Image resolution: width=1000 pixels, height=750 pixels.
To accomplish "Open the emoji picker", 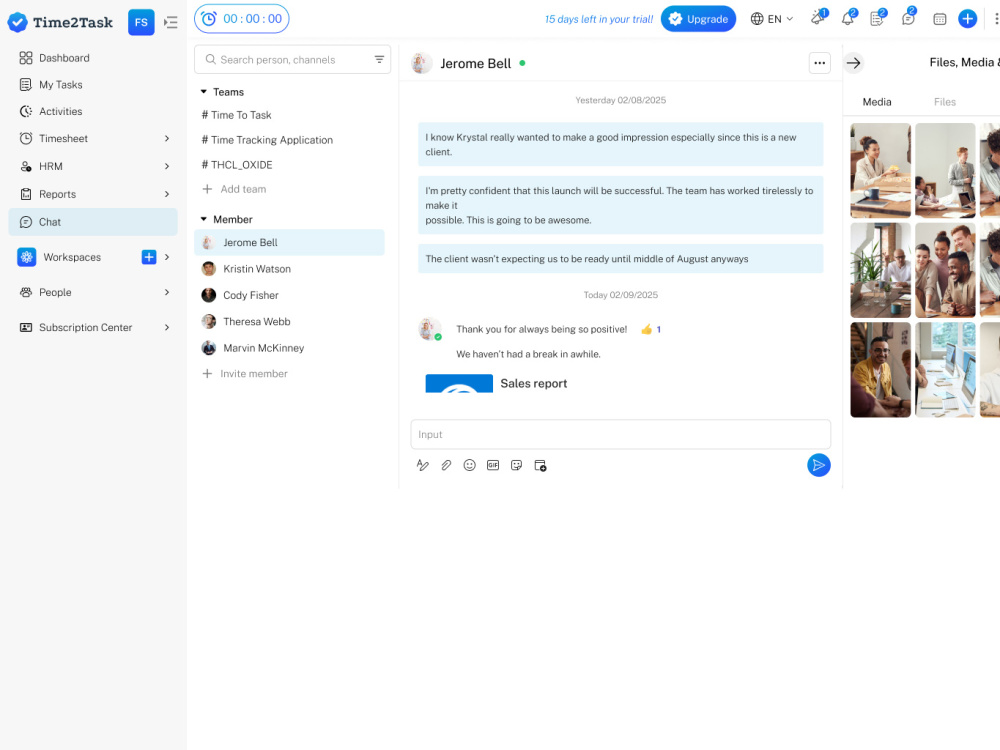I will tap(469, 465).
